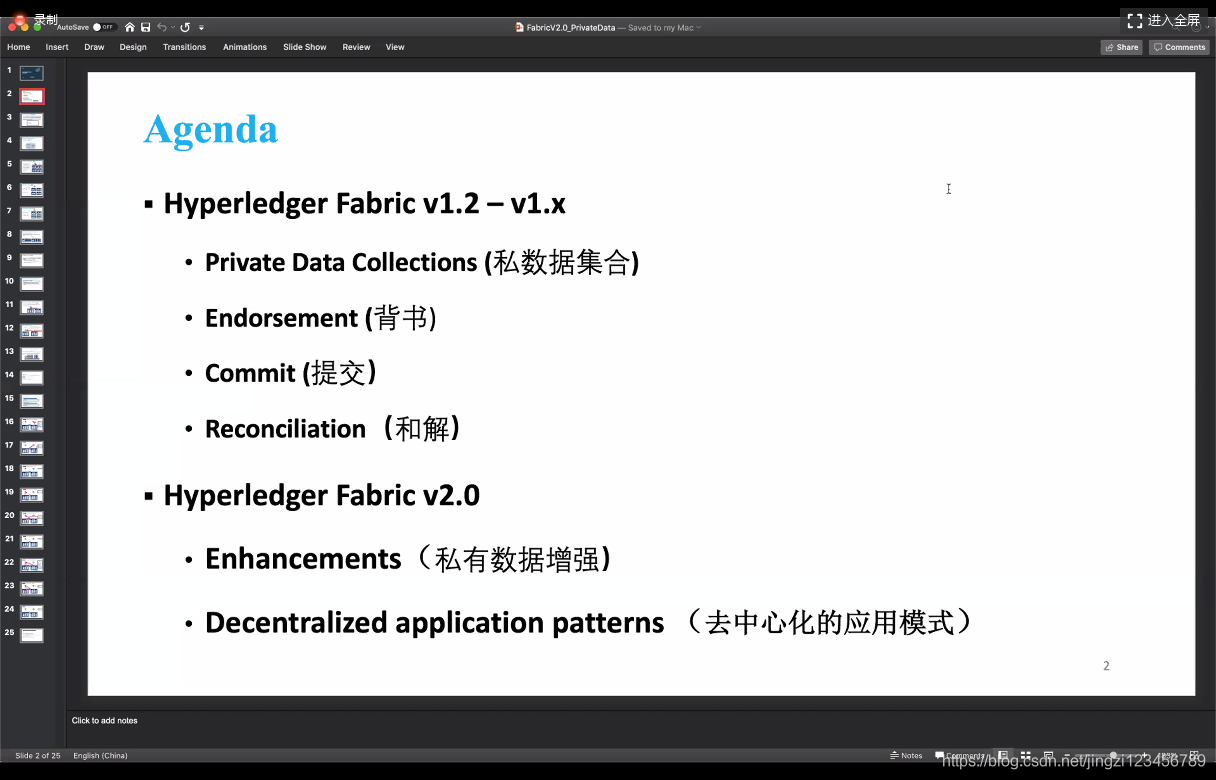Open the Insert ribbon tab
Screen dimensions: 1216x780
pyautogui.click(x=57, y=47)
